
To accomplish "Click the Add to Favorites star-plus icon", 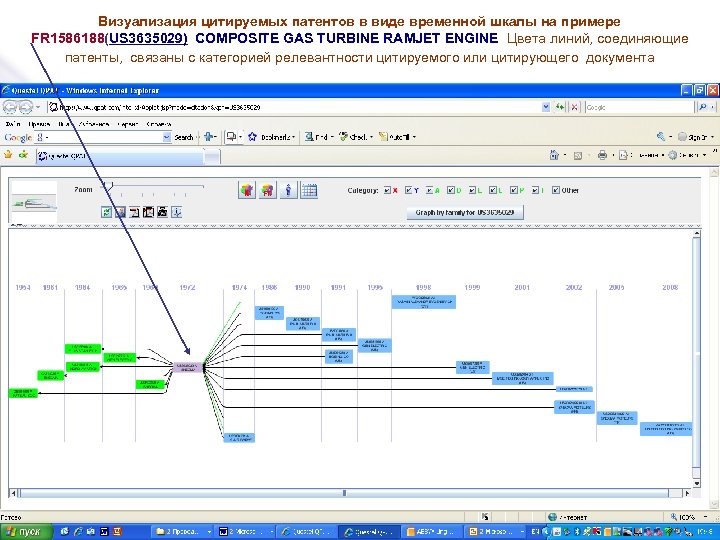I will (23, 155).
